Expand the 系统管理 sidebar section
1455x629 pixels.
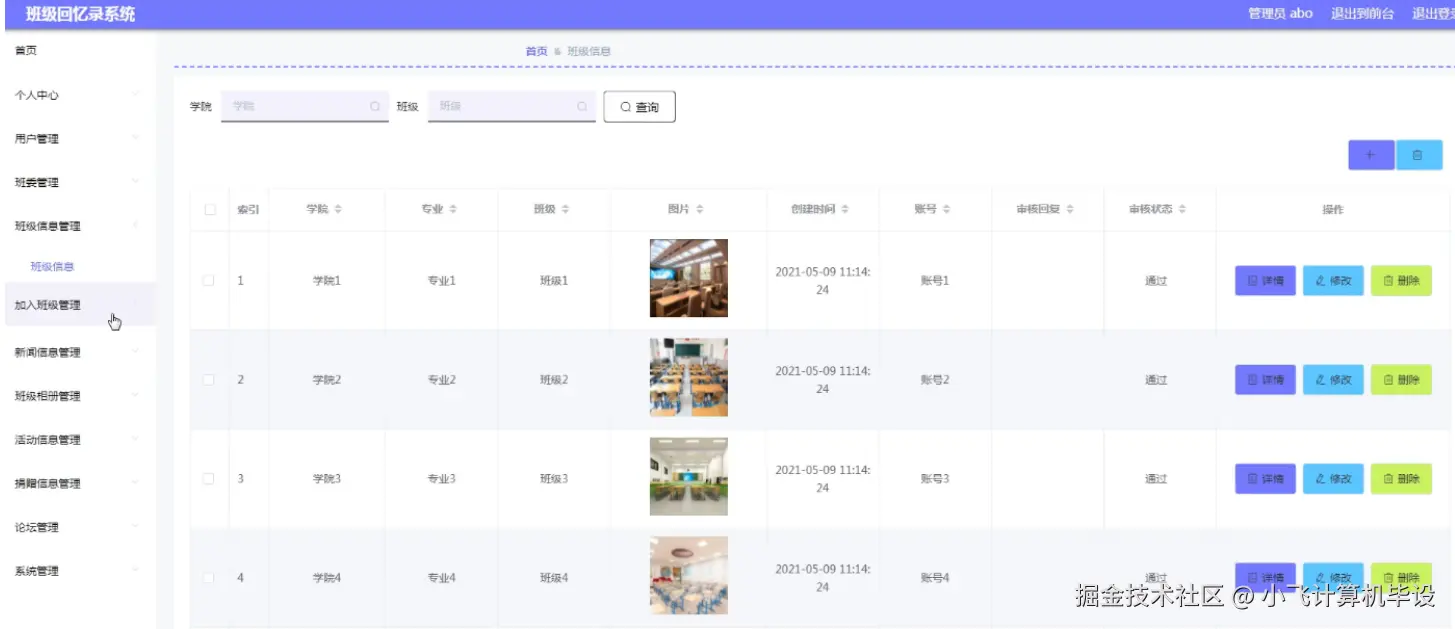pos(38,570)
